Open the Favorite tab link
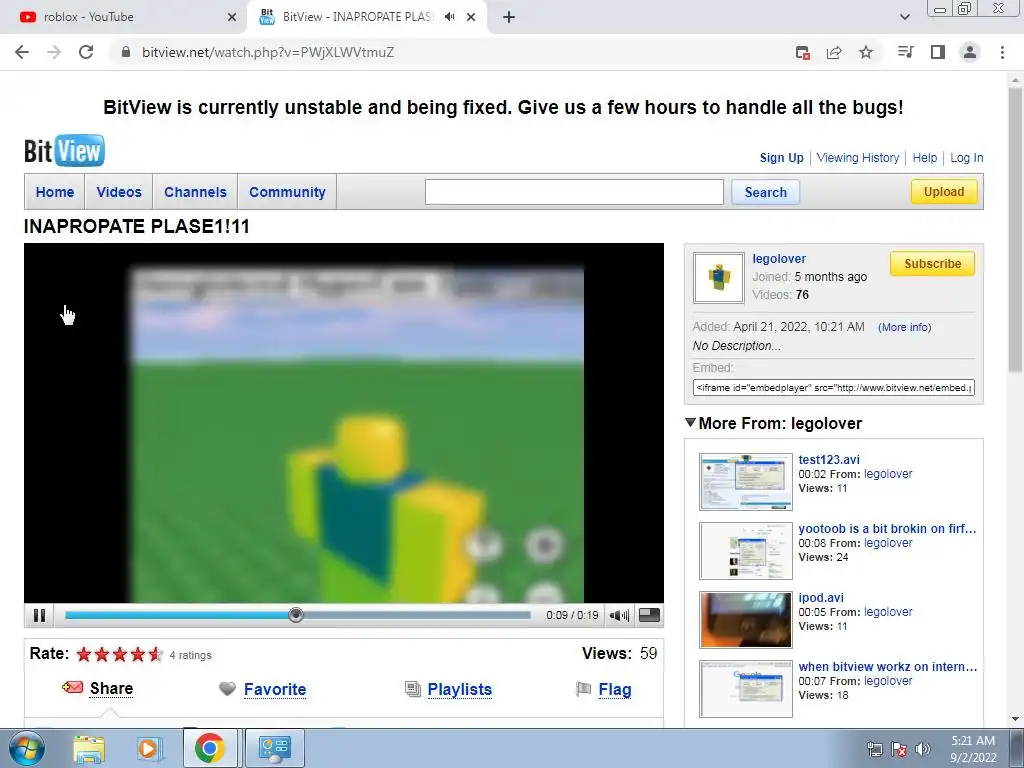The width and height of the screenshot is (1024, 768). (275, 690)
